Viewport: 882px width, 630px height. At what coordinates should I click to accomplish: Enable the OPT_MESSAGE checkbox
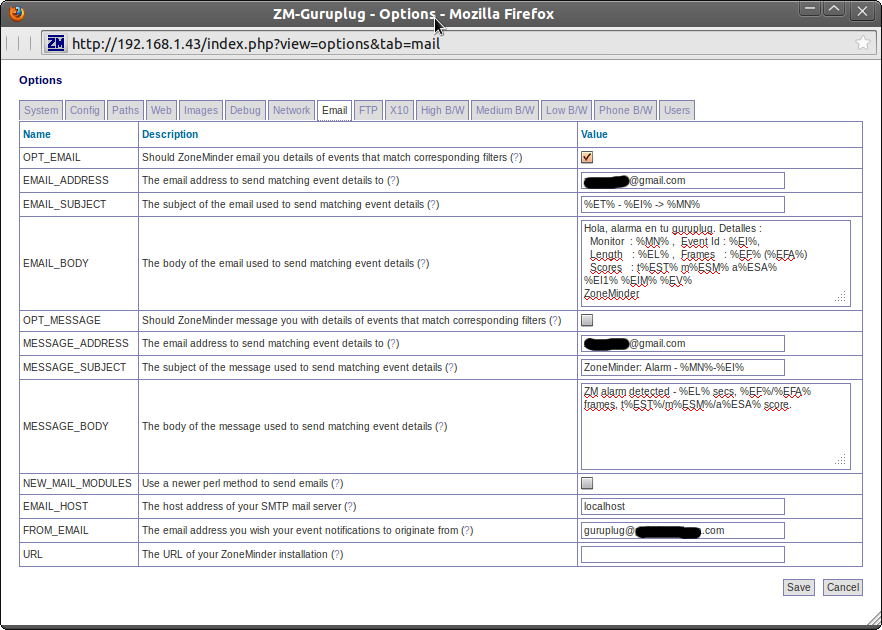coord(587,320)
